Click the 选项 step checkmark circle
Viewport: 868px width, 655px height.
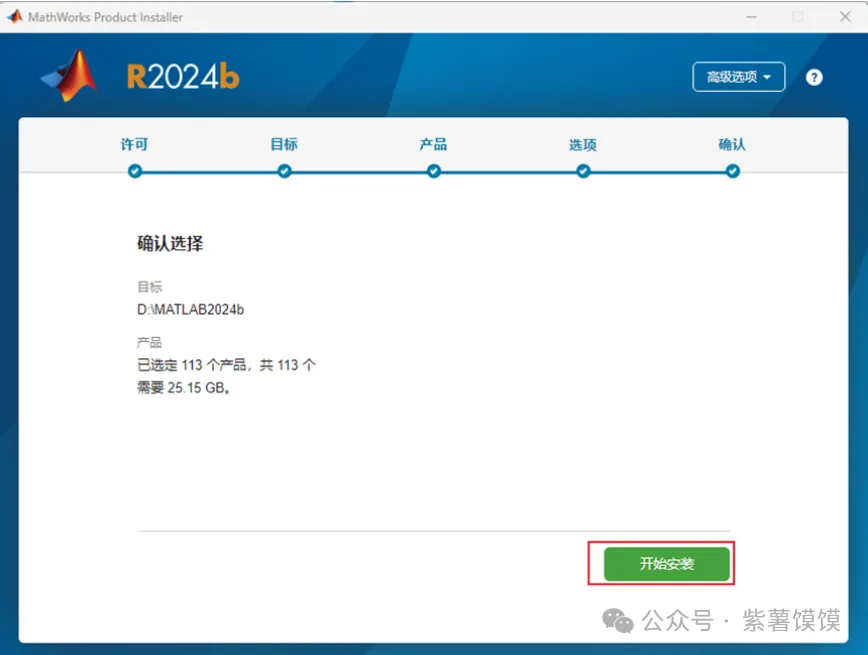[x=583, y=171]
